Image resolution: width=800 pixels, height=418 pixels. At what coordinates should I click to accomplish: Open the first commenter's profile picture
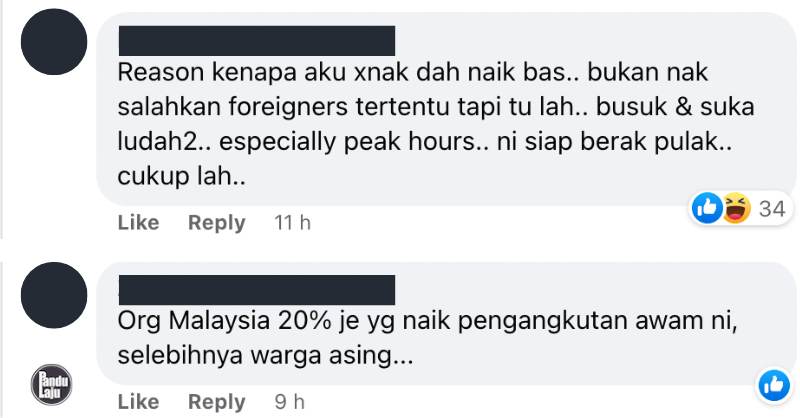point(54,42)
